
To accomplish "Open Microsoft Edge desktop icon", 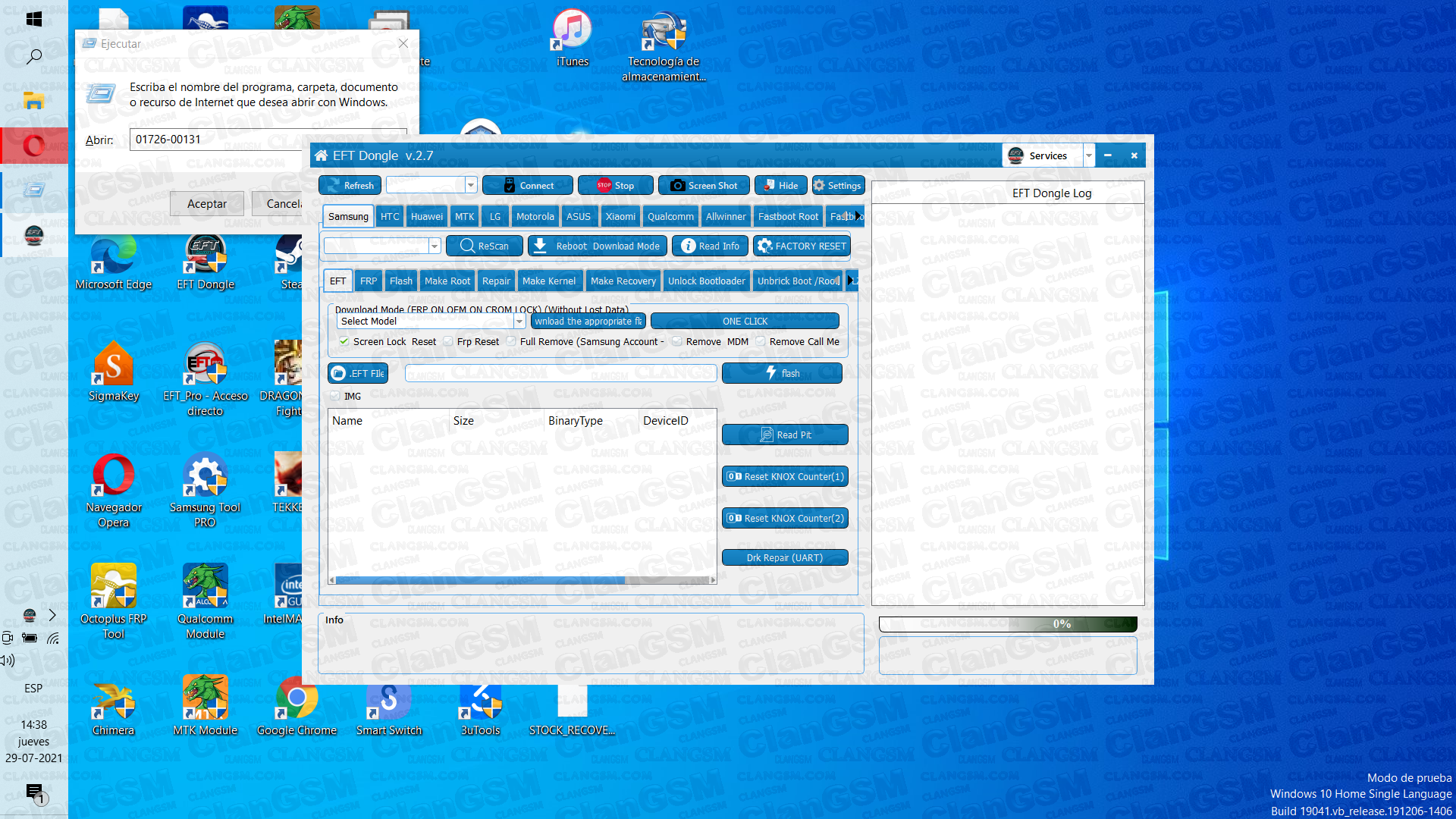I will click(114, 262).
